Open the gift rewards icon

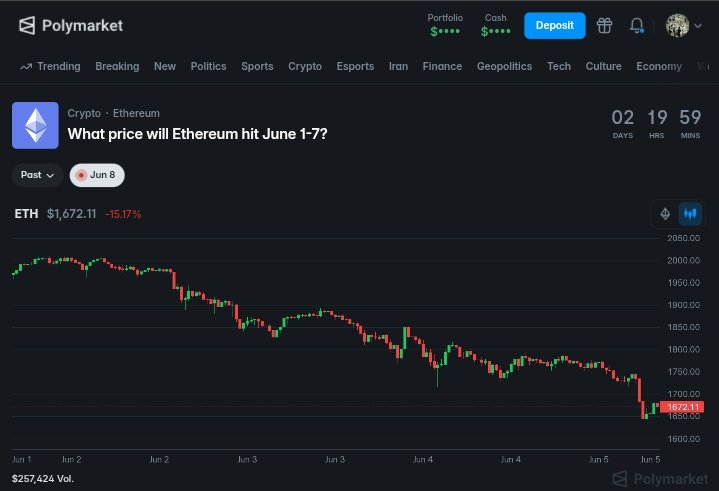pos(604,26)
